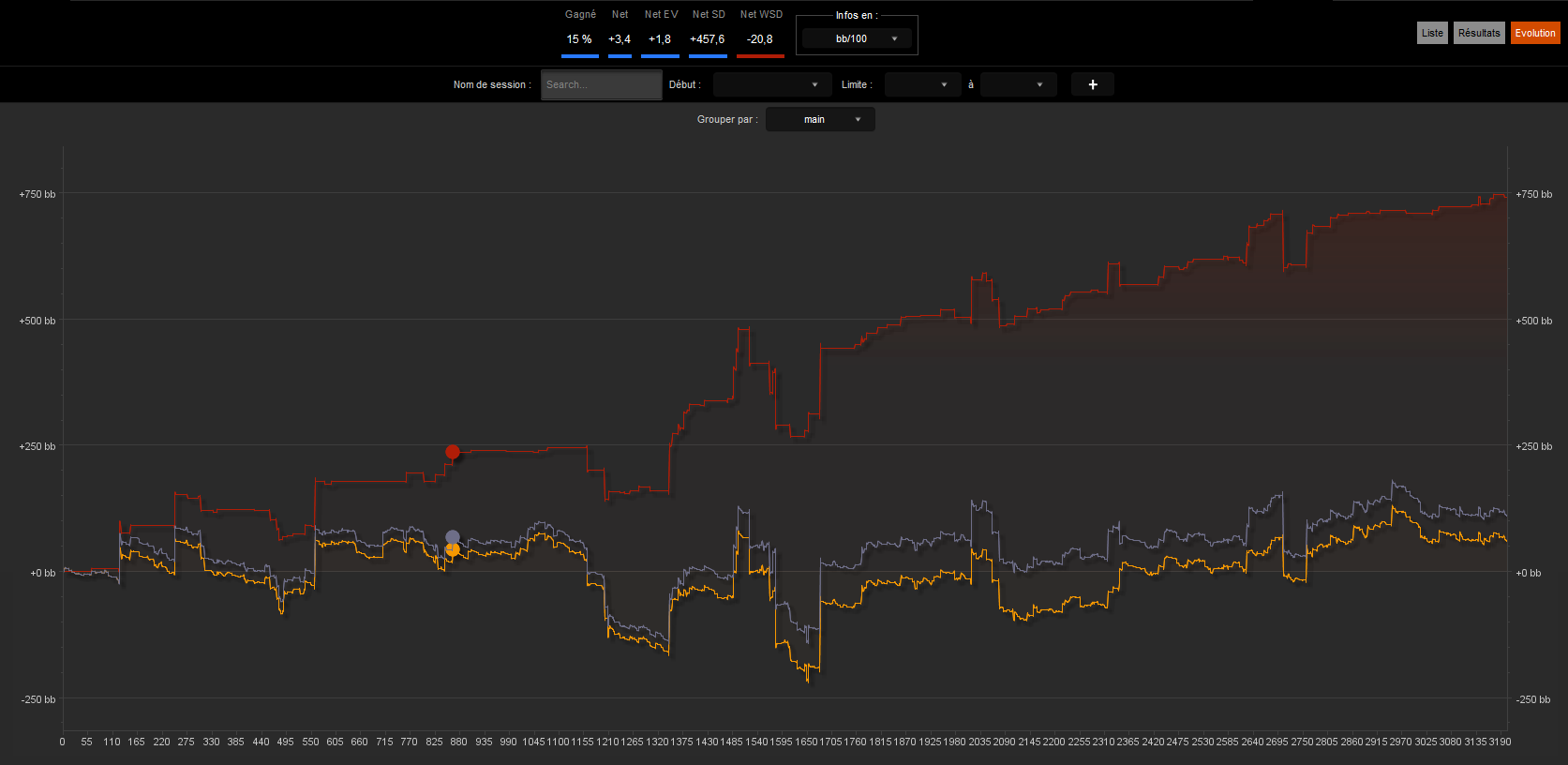The height and width of the screenshot is (765, 1568).
Task: Open the Infos en bb/100 dropdown
Action: coord(857,38)
